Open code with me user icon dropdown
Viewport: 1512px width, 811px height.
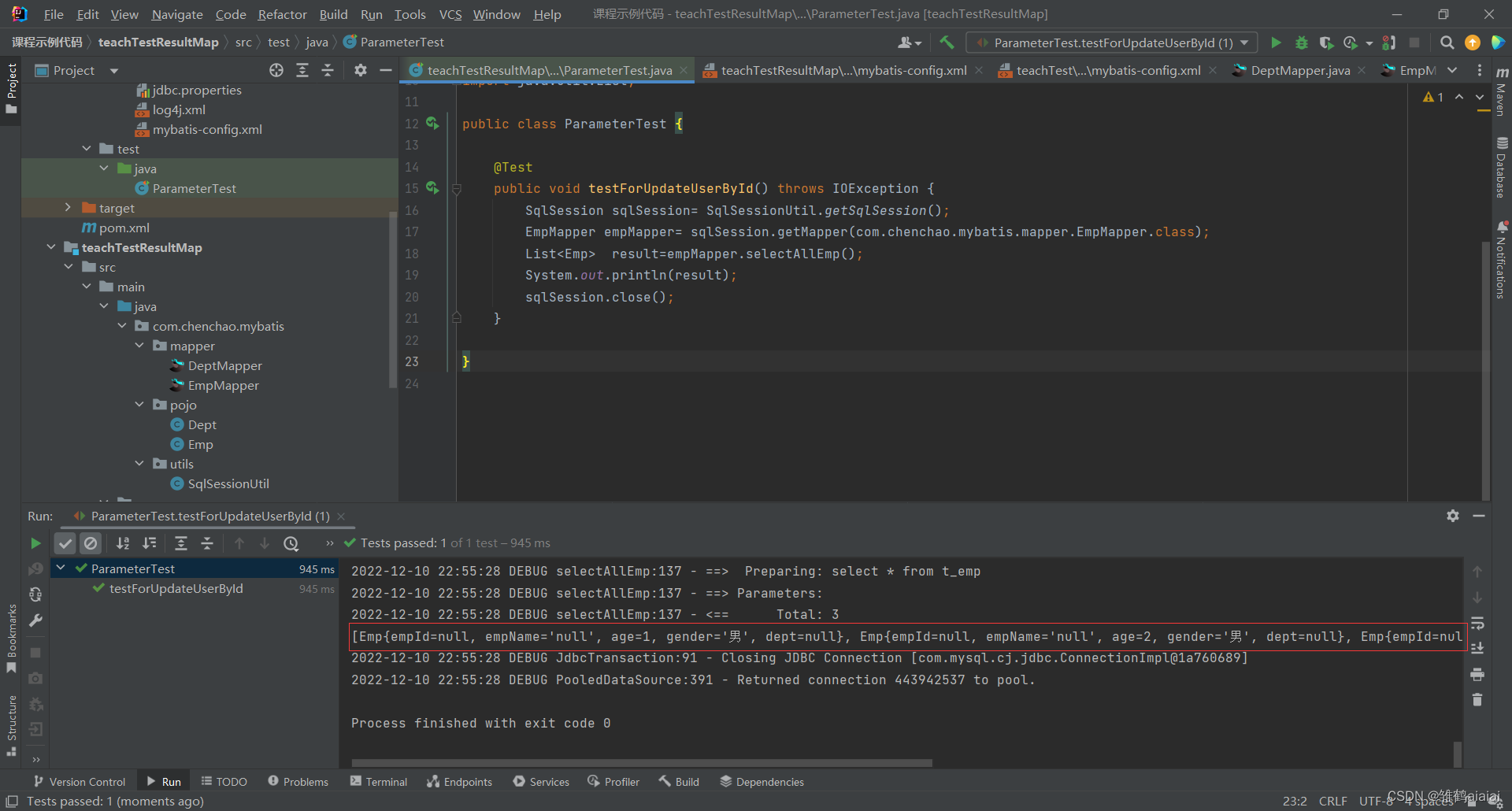pos(910,43)
